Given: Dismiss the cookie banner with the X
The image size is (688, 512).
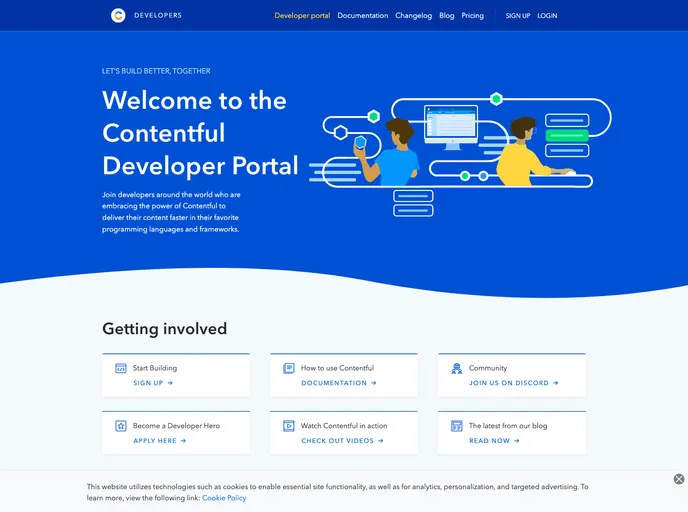Looking at the screenshot, I should coord(679,479).
